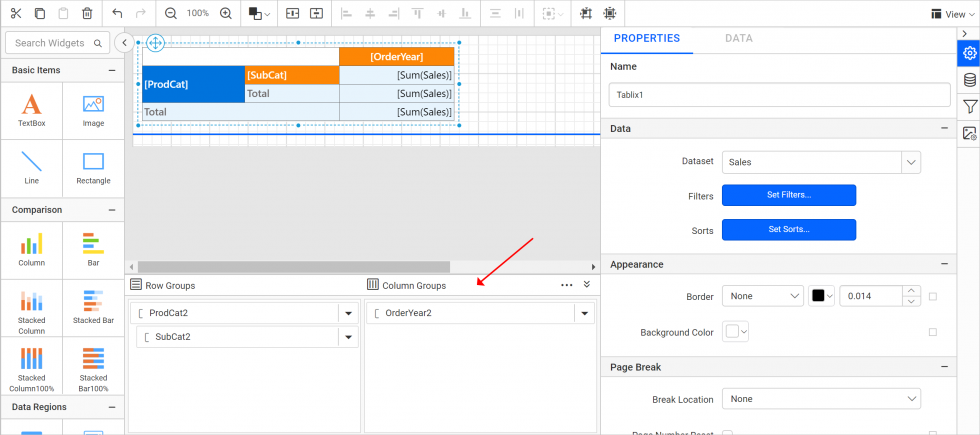Collapse the Data Regions section
Screen dimensions: 980x435
tap(112, 407)
